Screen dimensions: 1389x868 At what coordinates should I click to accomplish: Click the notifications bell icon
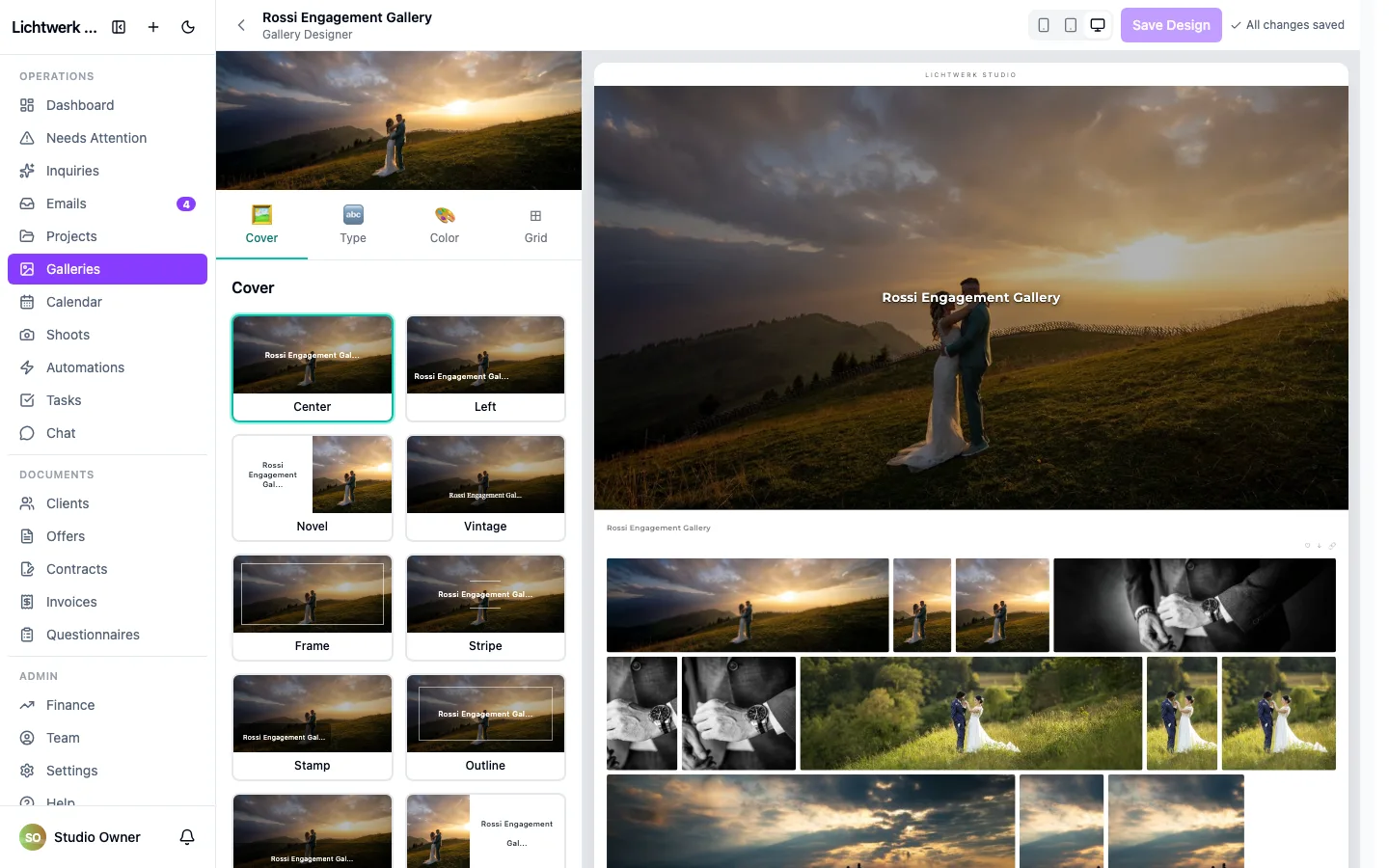tap(187, 837)
